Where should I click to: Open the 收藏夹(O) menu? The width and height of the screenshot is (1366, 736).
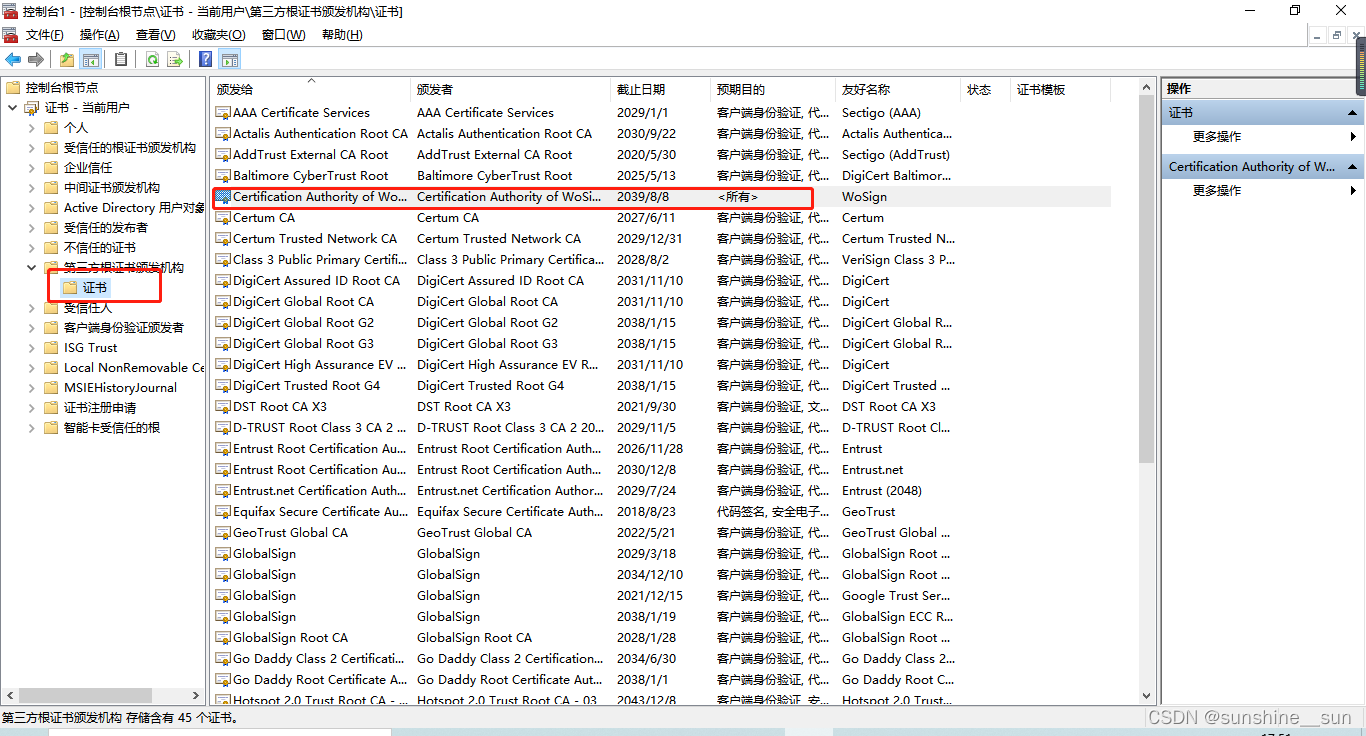[218, 35]
